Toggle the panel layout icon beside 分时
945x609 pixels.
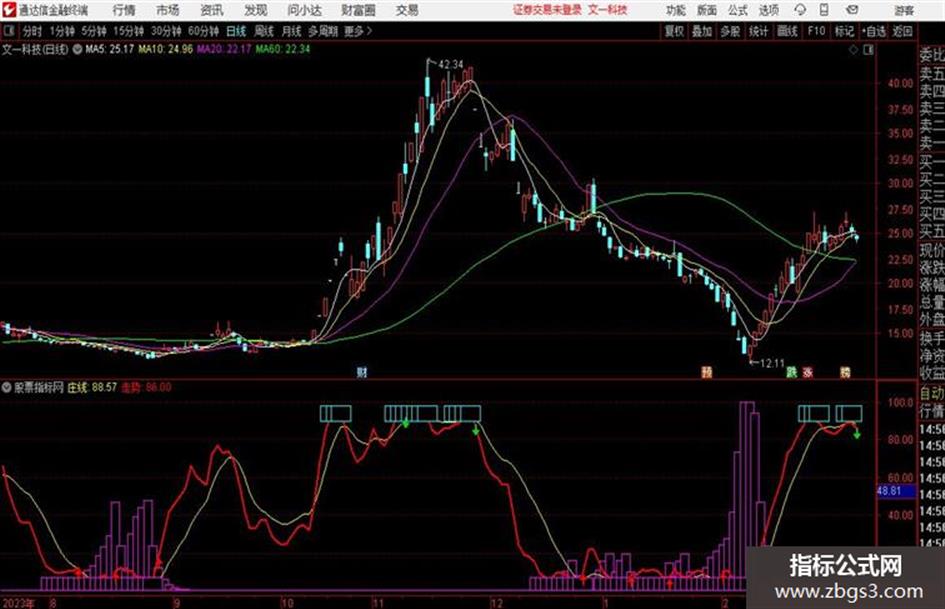tap(9, 31)
